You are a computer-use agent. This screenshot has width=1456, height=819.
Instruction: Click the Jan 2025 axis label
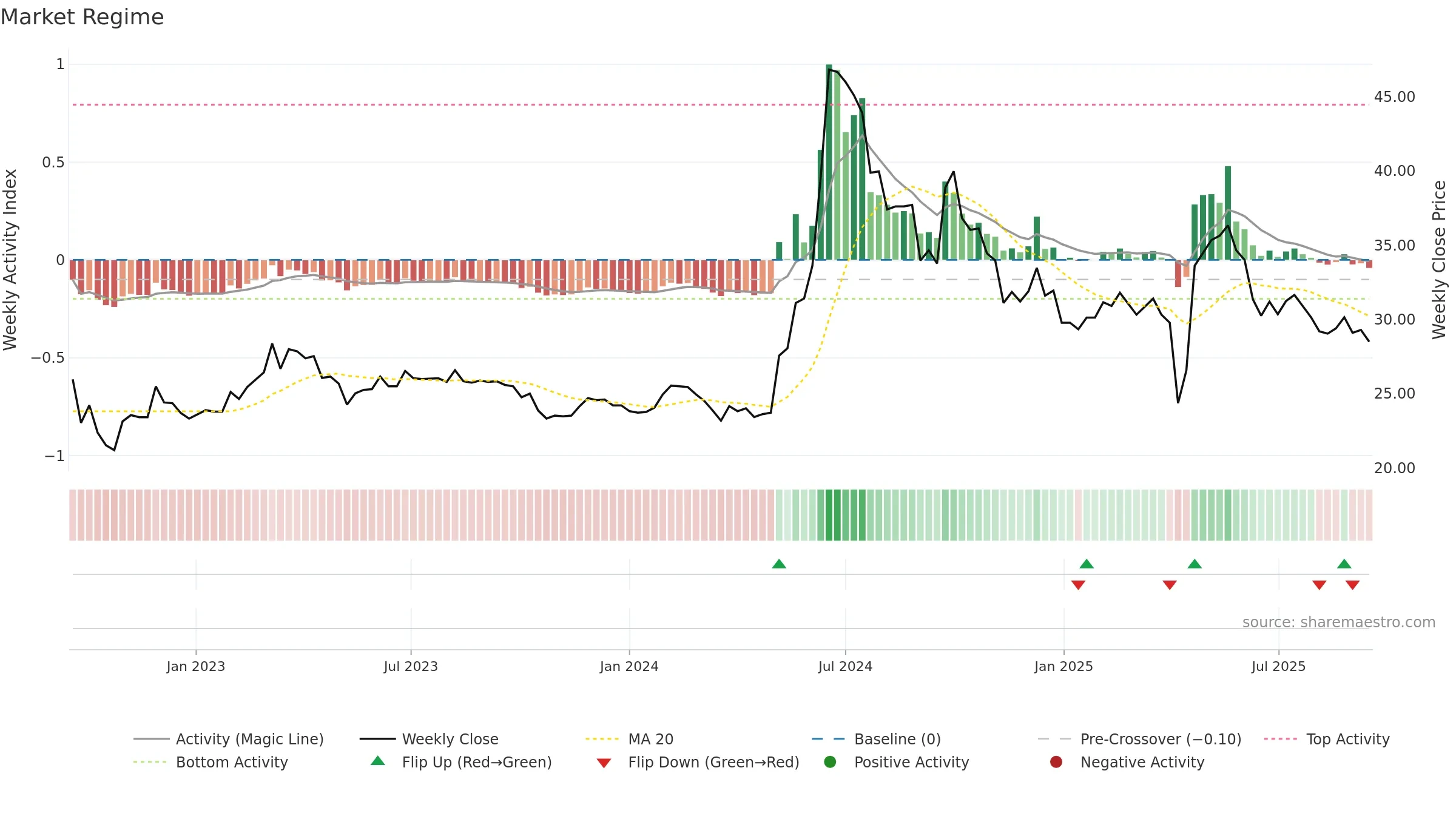coord(1063,666)
